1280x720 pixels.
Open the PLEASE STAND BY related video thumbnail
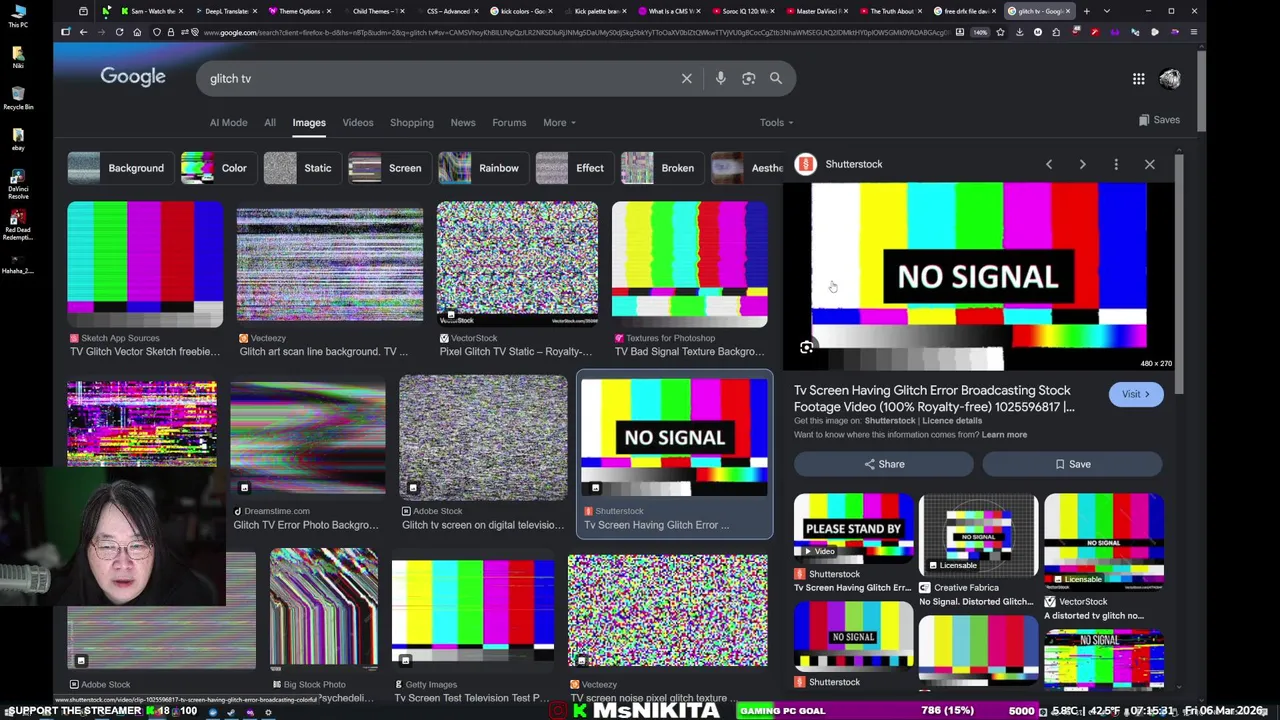tap(854, 527)
